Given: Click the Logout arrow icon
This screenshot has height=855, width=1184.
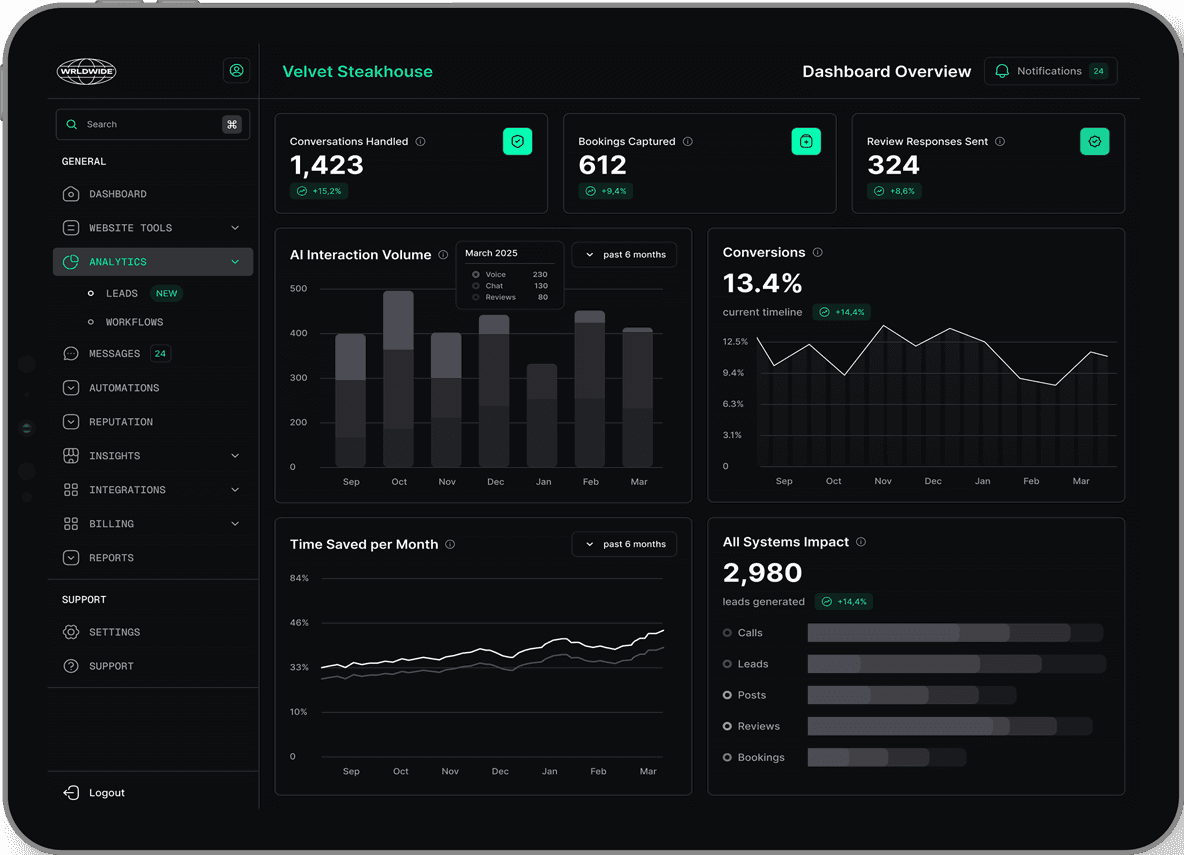Looking at the screenshot, I should [71, 792].
